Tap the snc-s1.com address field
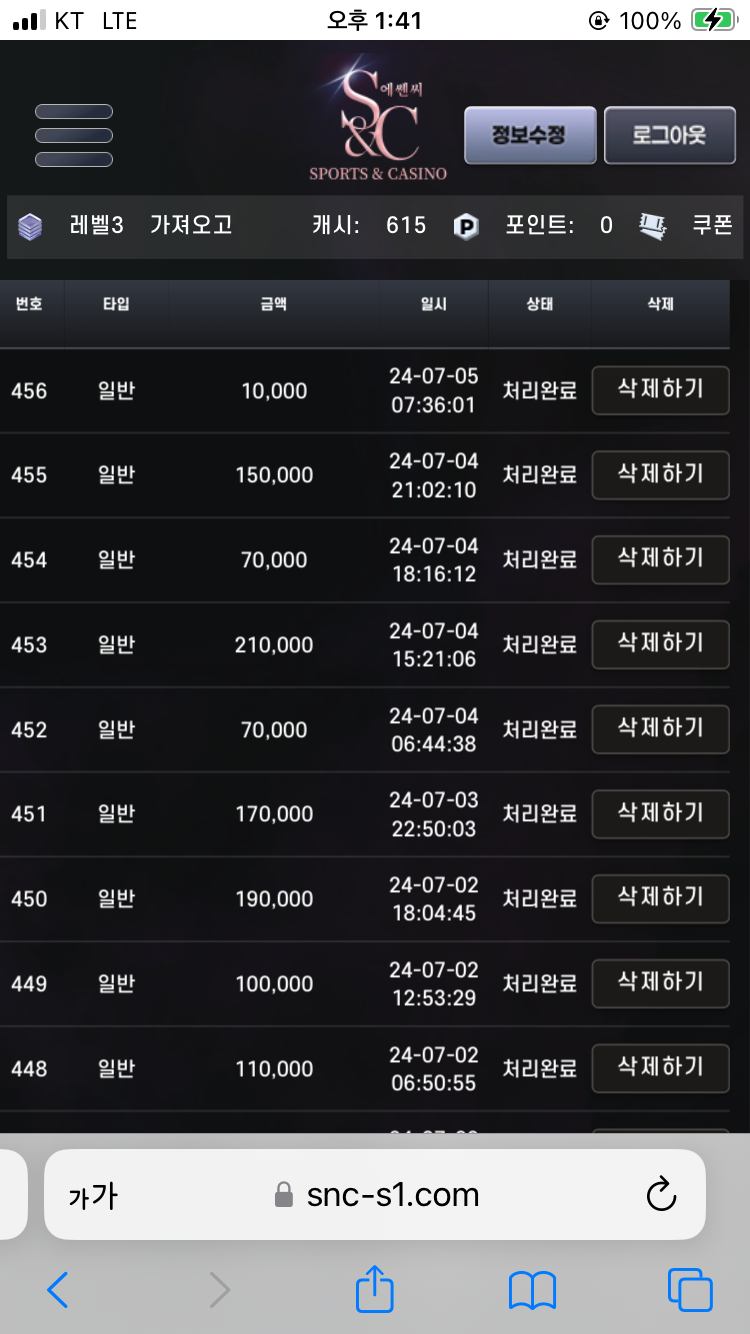 pyautogui.click(x=392, y=1195)
